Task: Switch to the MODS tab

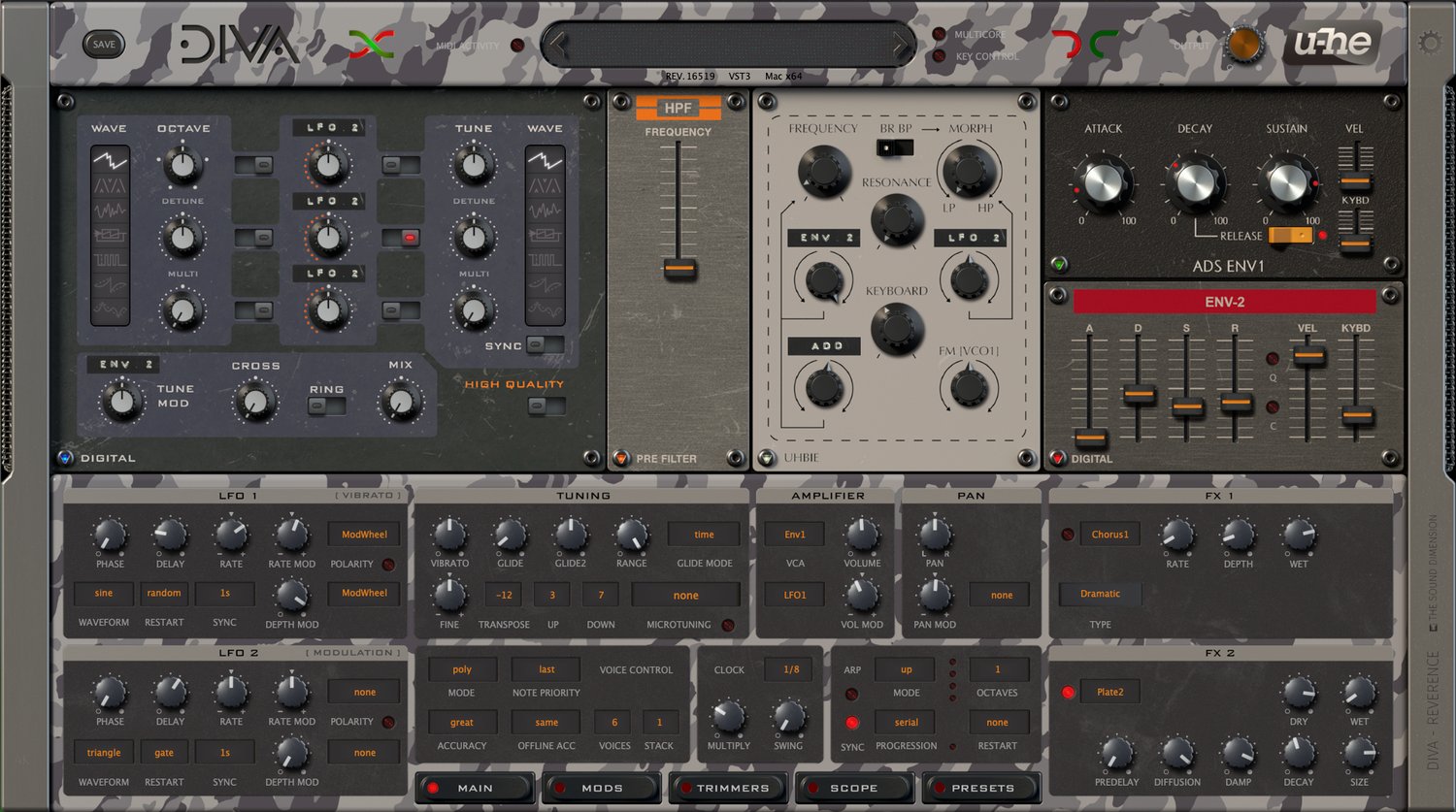Action: tap(602, 788)
